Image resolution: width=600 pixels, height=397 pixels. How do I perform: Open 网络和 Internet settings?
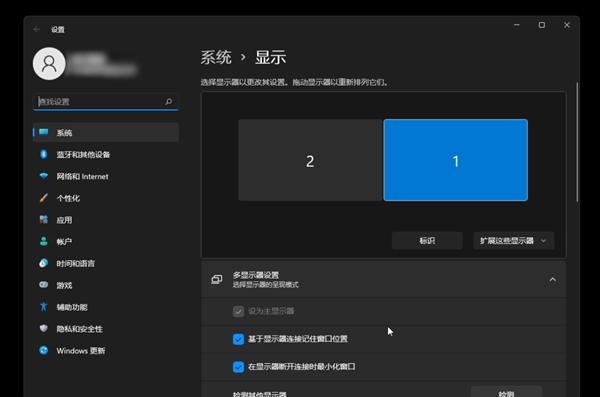tap(106, 176)
